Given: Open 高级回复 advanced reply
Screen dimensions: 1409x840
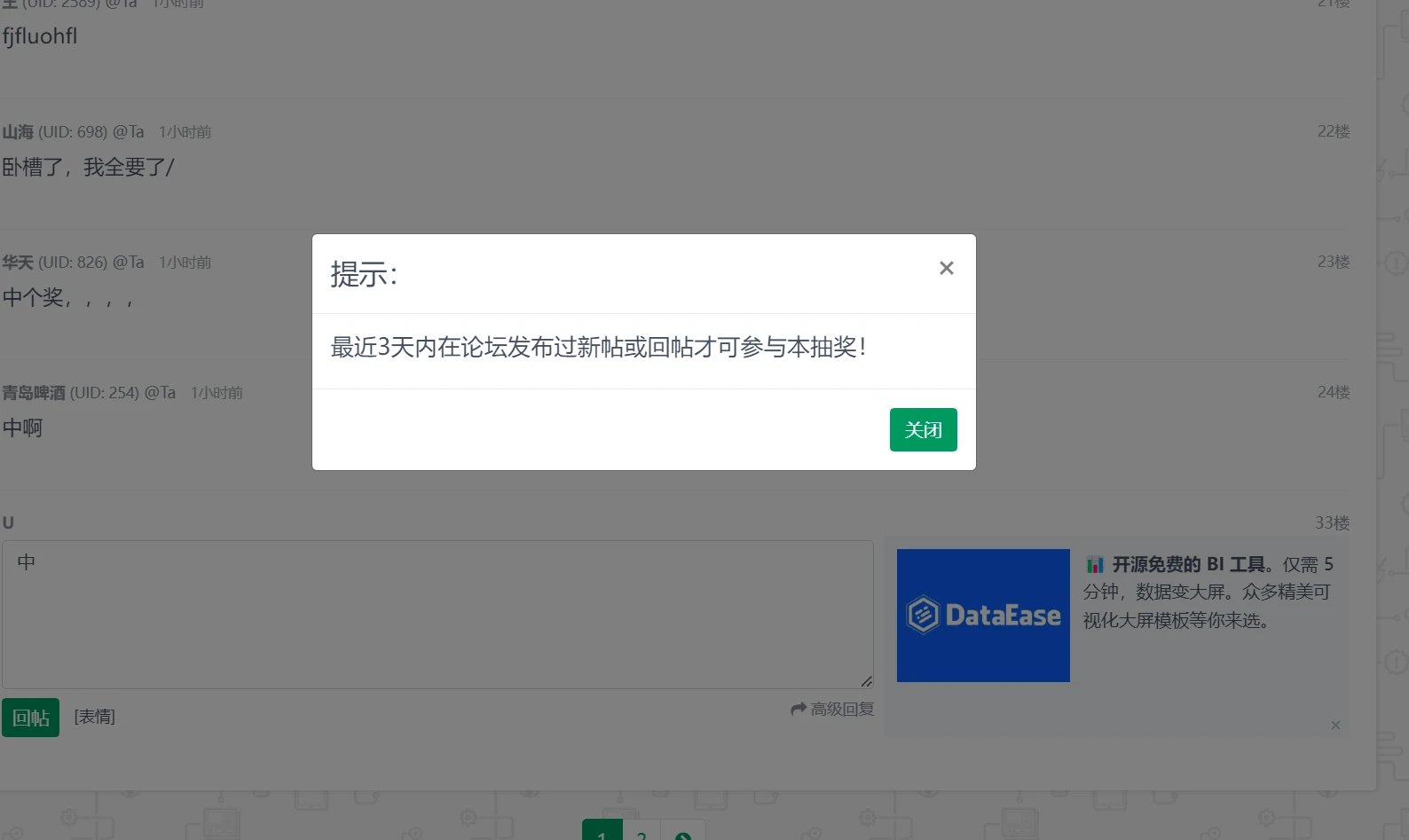Looking at the screenshot, I should click(x=842, y=709).
